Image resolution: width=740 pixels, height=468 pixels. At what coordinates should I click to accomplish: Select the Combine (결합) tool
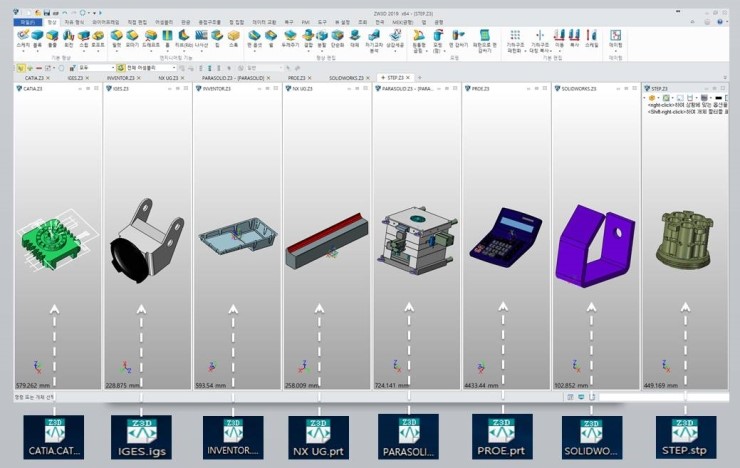point(308,39)
